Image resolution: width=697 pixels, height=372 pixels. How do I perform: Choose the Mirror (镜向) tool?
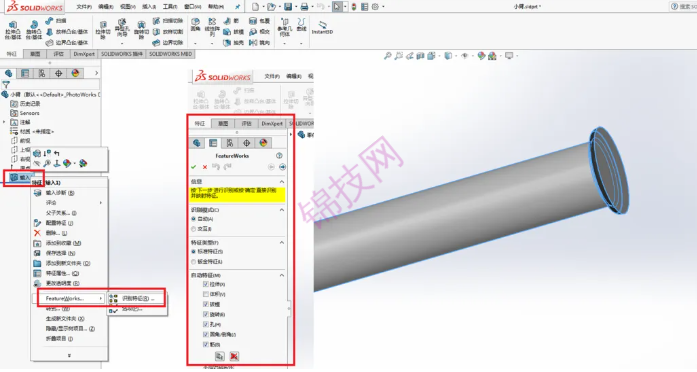[260, 43]
